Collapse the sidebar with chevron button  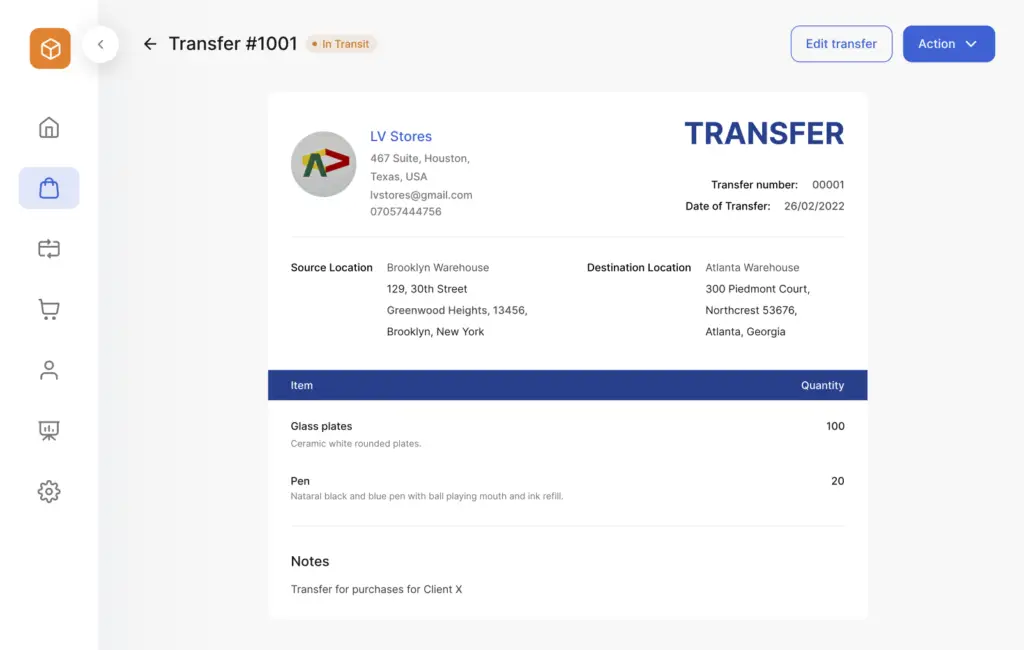click(x=100, y=44)
